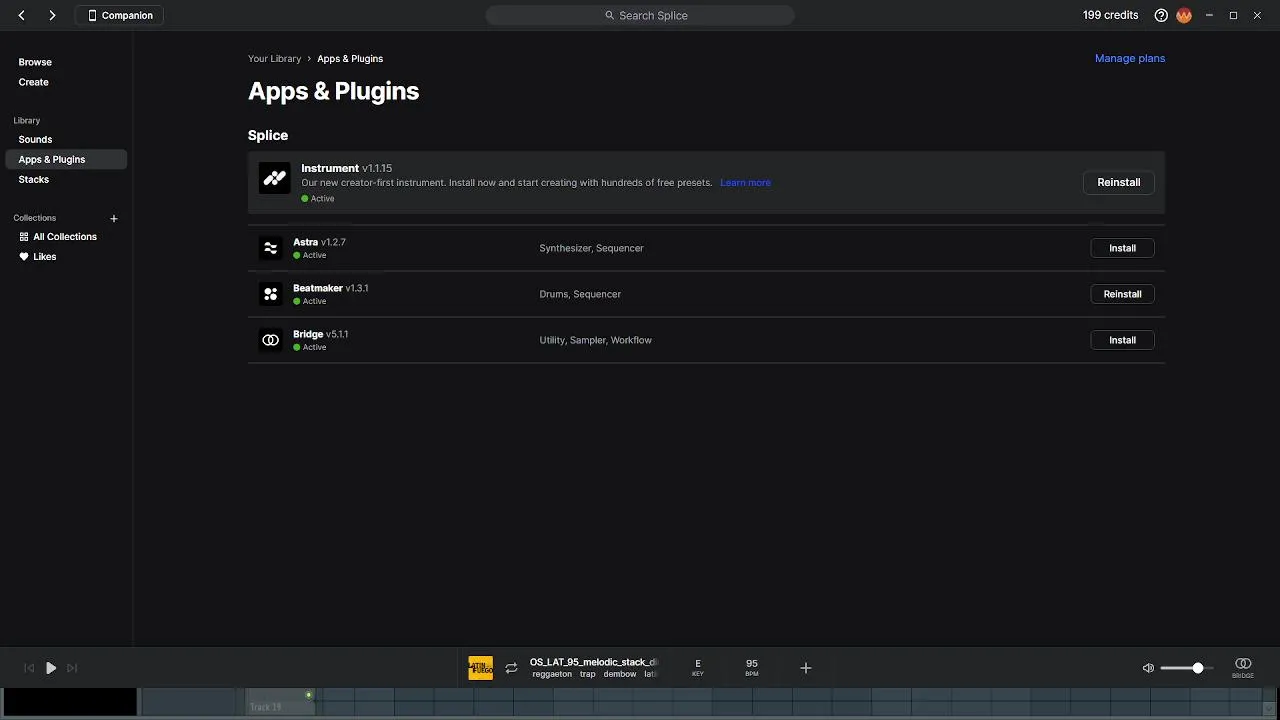Click the Instrument plugin logo
The width and height of the screenshot is (1280, 720).
point(274,178)
